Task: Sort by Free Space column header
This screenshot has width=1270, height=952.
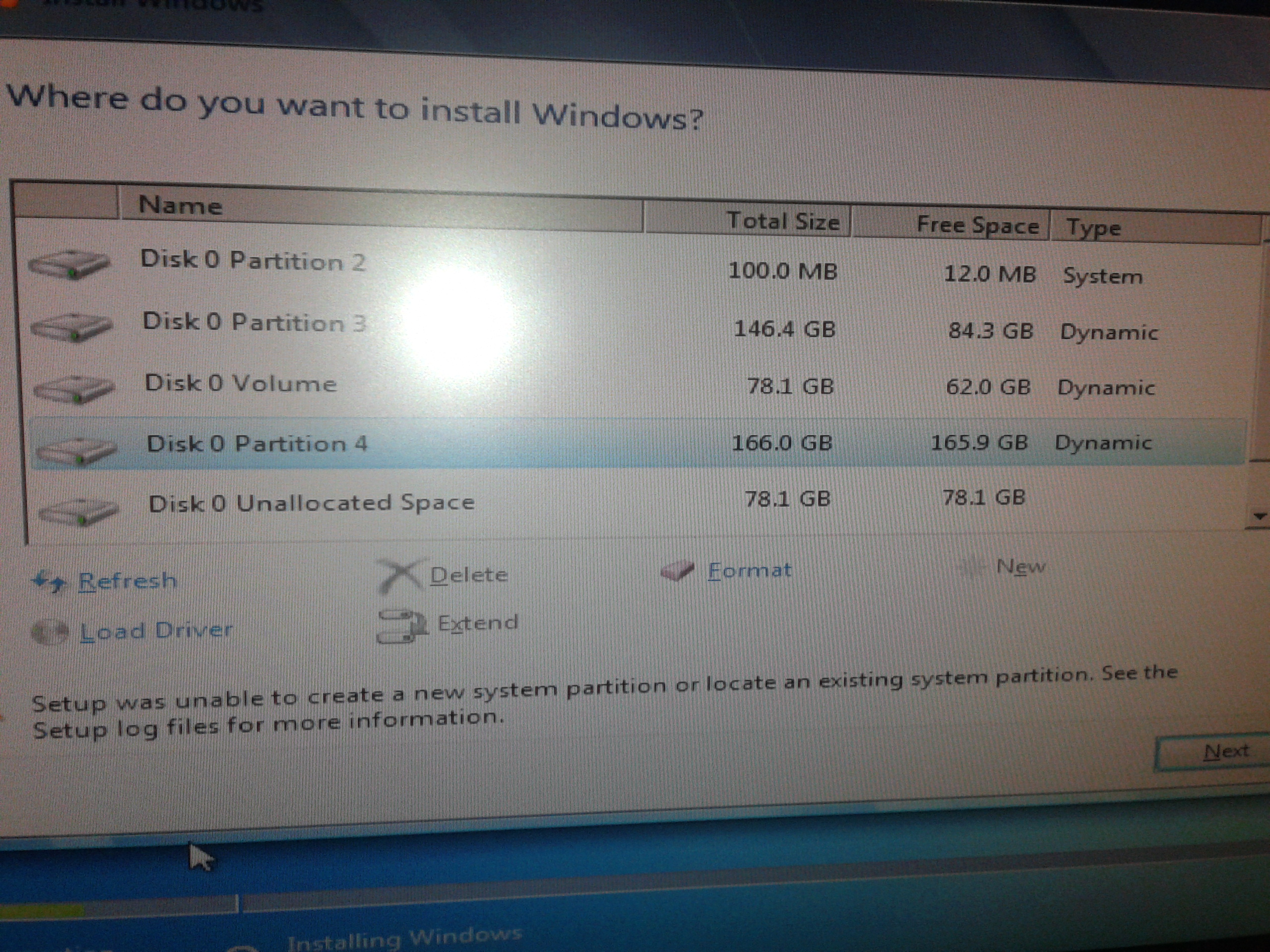Action: pos(977,225)
